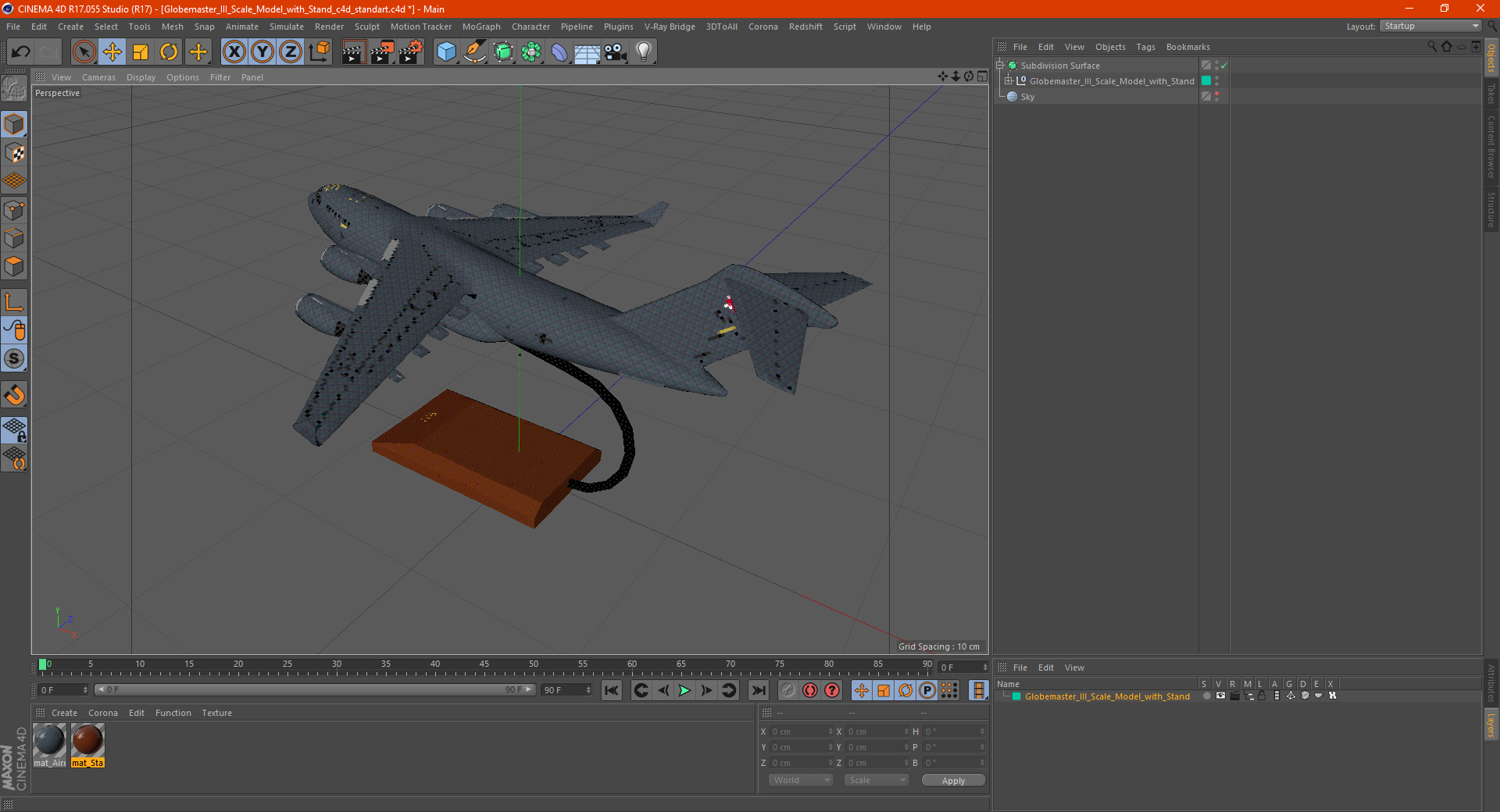Screen dimensions: 1500x812
Task: Select the Sky object
Action: pos(1027,97)
